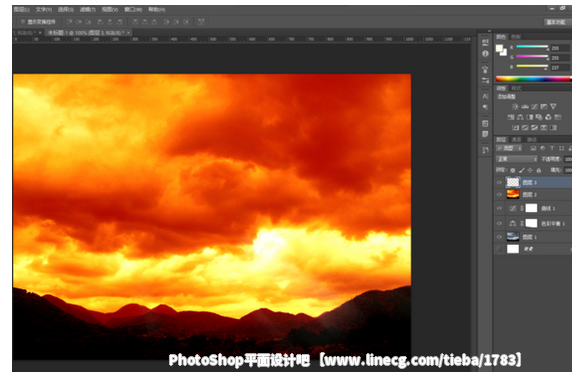Click the foreground color swatch
Screen dimensions: 577x379
click(499, 48)
